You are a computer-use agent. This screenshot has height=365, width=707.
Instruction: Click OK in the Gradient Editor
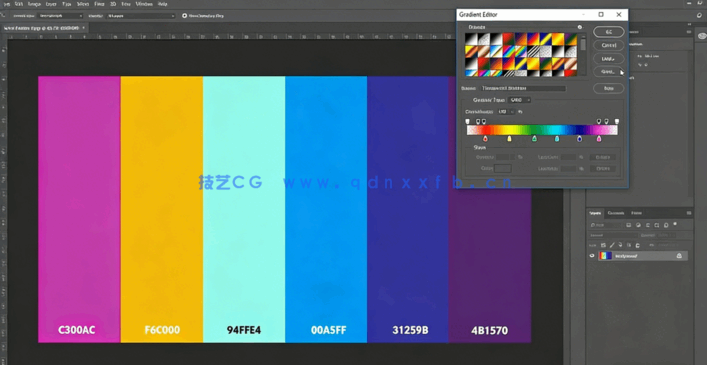pos(609,32)
